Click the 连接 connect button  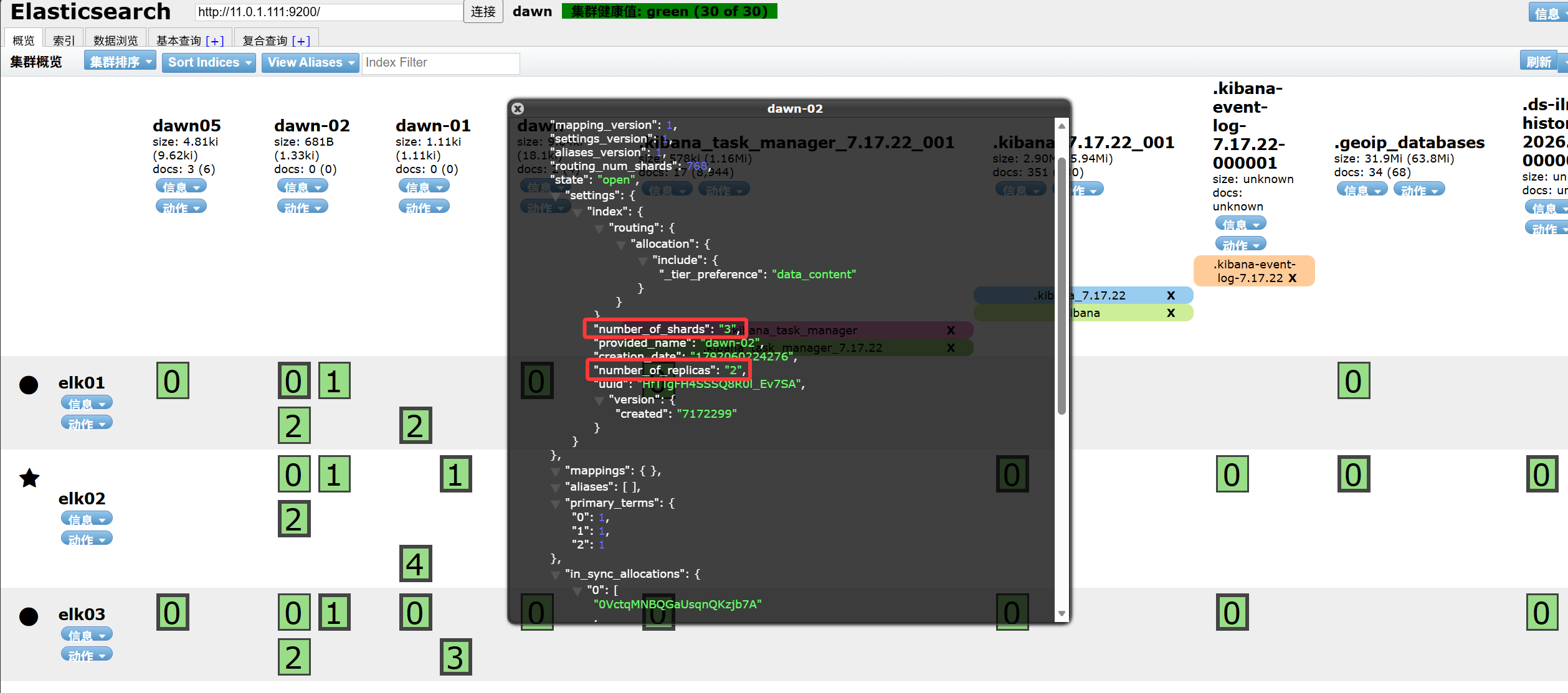point(483,11)
